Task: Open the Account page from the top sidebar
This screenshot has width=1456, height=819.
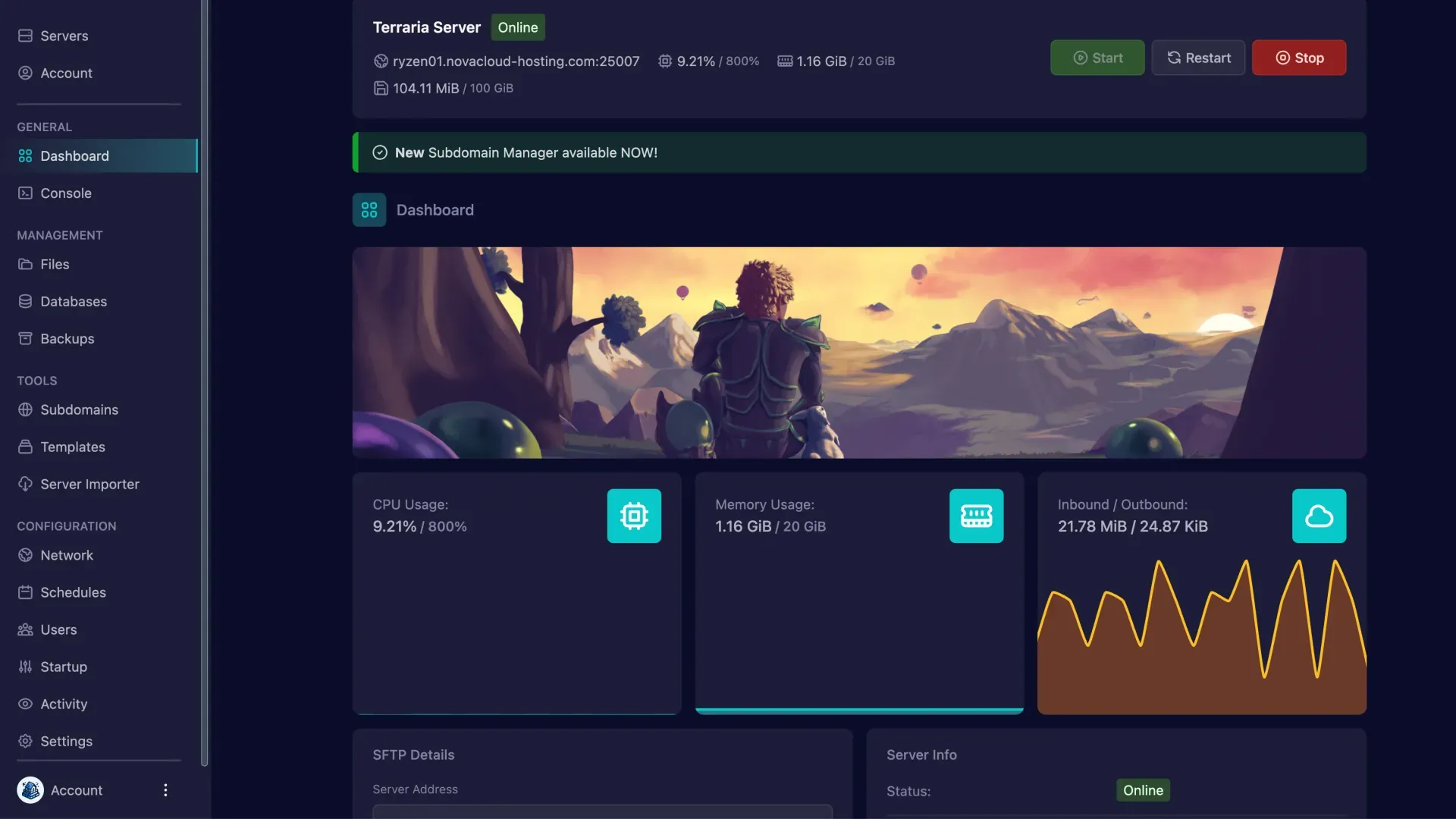Action: point(99,73)
